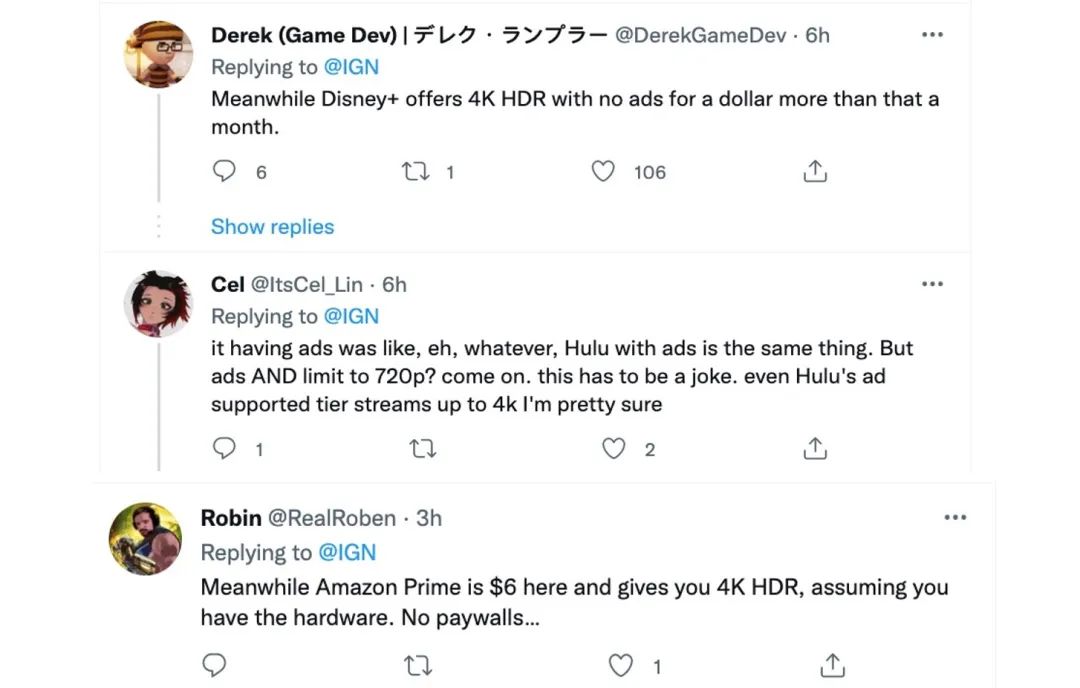Like Cel's tweet with 2 likes
Screen dimensions: 1080x688
[613, 449]
